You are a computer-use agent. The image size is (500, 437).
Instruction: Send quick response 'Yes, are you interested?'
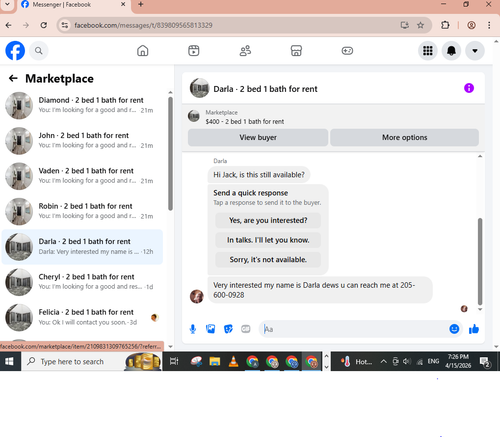click(268, 220)
